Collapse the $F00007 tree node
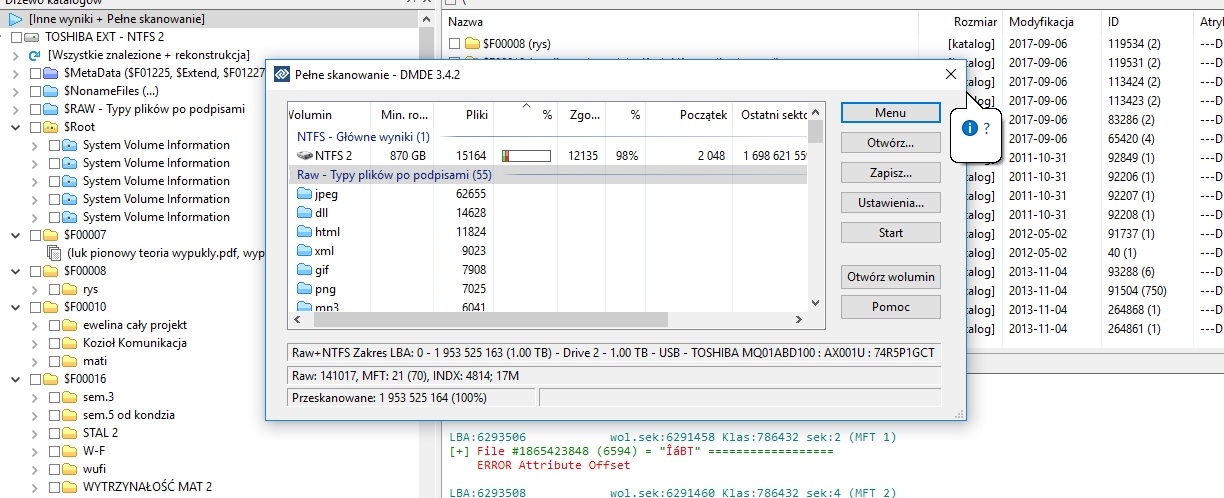This screenshot has width=1224, height=498. (x=16, y=235)
